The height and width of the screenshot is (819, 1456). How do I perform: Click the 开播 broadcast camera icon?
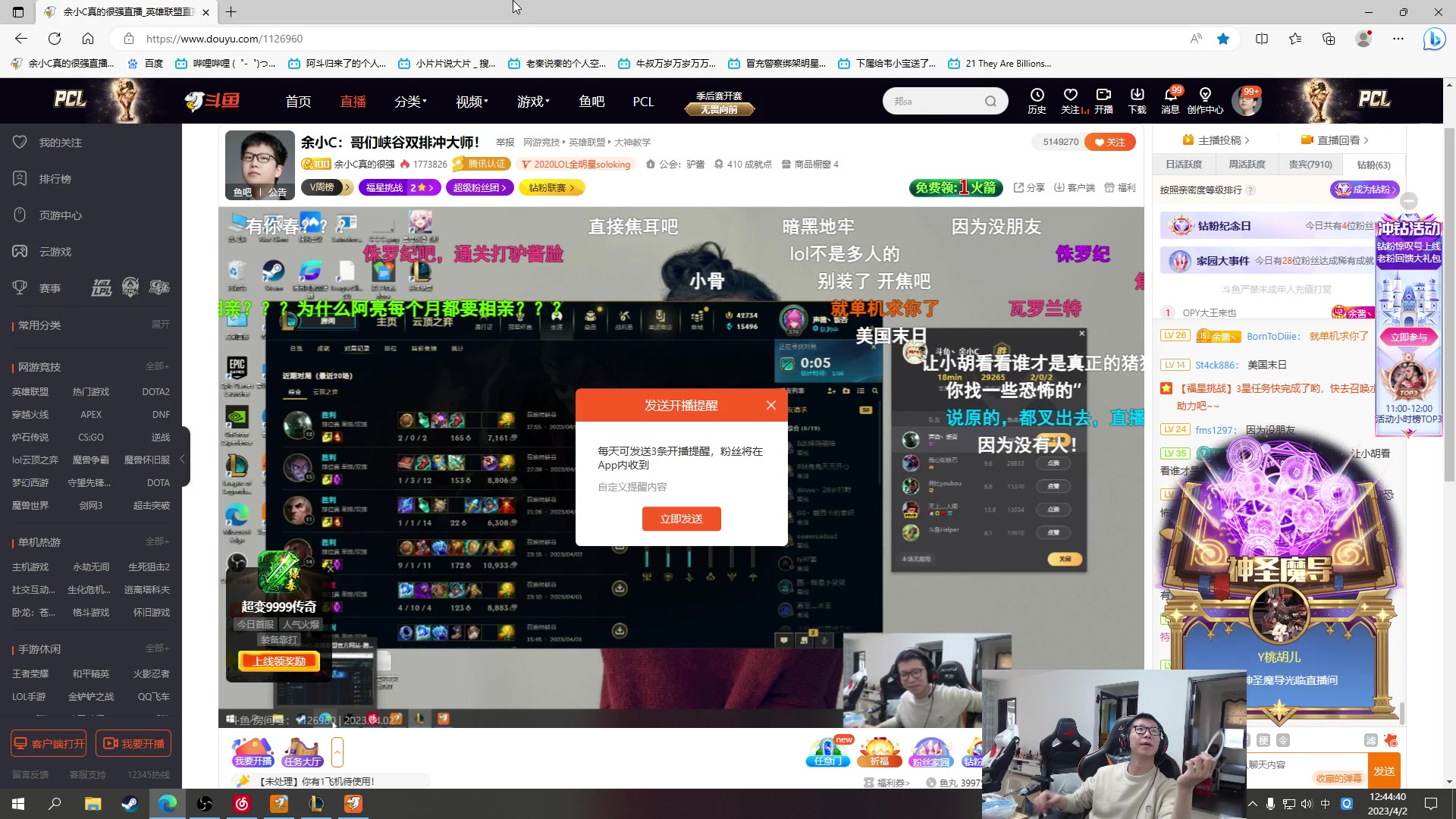1103,101
